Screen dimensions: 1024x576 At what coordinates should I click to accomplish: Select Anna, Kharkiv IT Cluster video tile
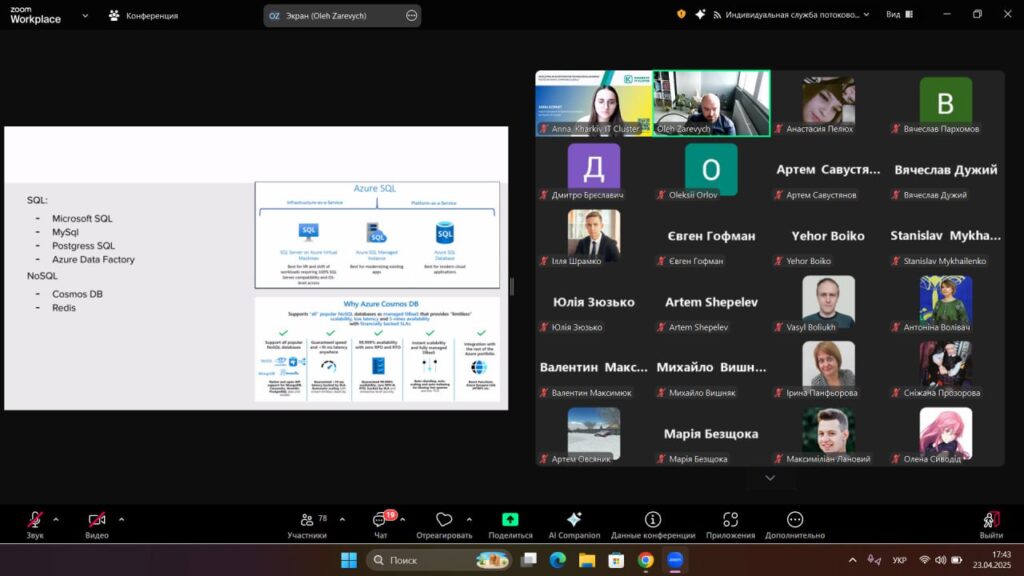point(594,103)
